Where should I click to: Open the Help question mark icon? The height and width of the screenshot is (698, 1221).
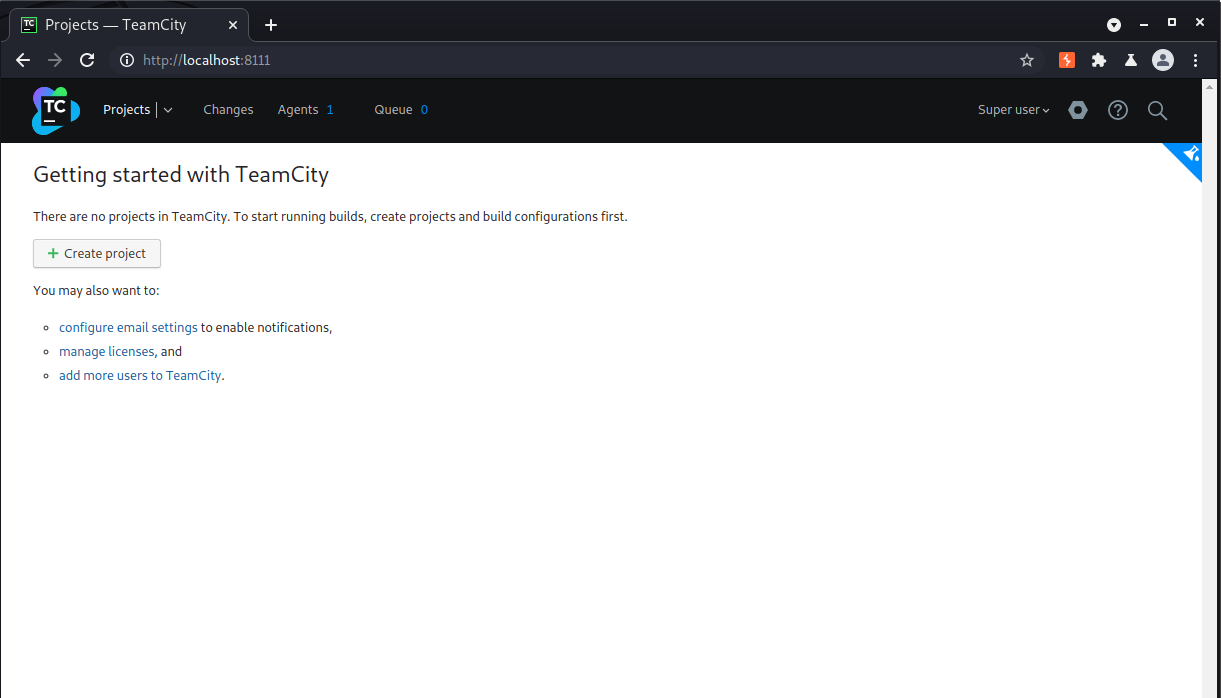(1118, 110)
